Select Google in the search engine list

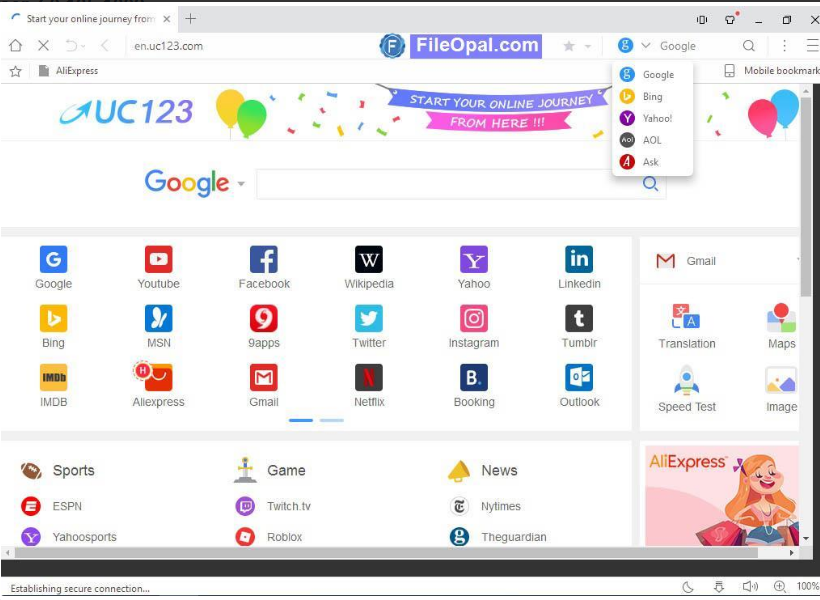coord(652,74)
